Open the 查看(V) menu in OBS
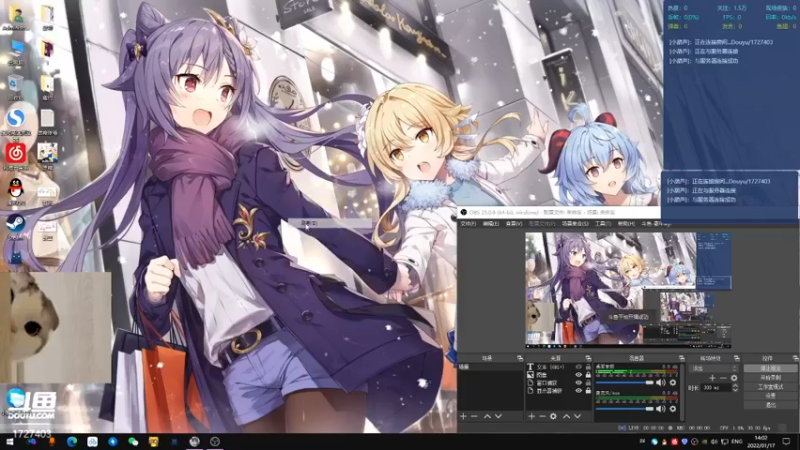The height and width of the screenshot is (450, 800). (x=513, y=223)
